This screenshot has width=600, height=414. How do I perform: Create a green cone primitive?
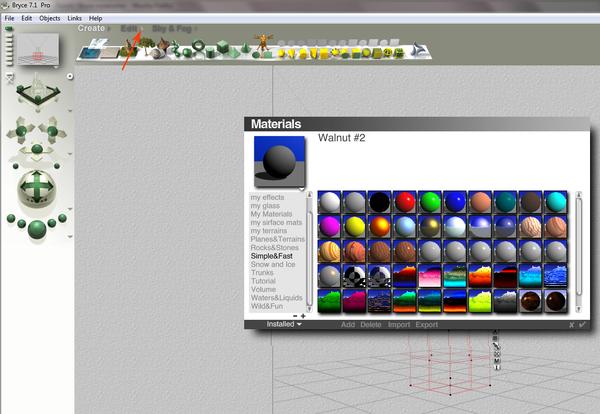pos(246,49)
